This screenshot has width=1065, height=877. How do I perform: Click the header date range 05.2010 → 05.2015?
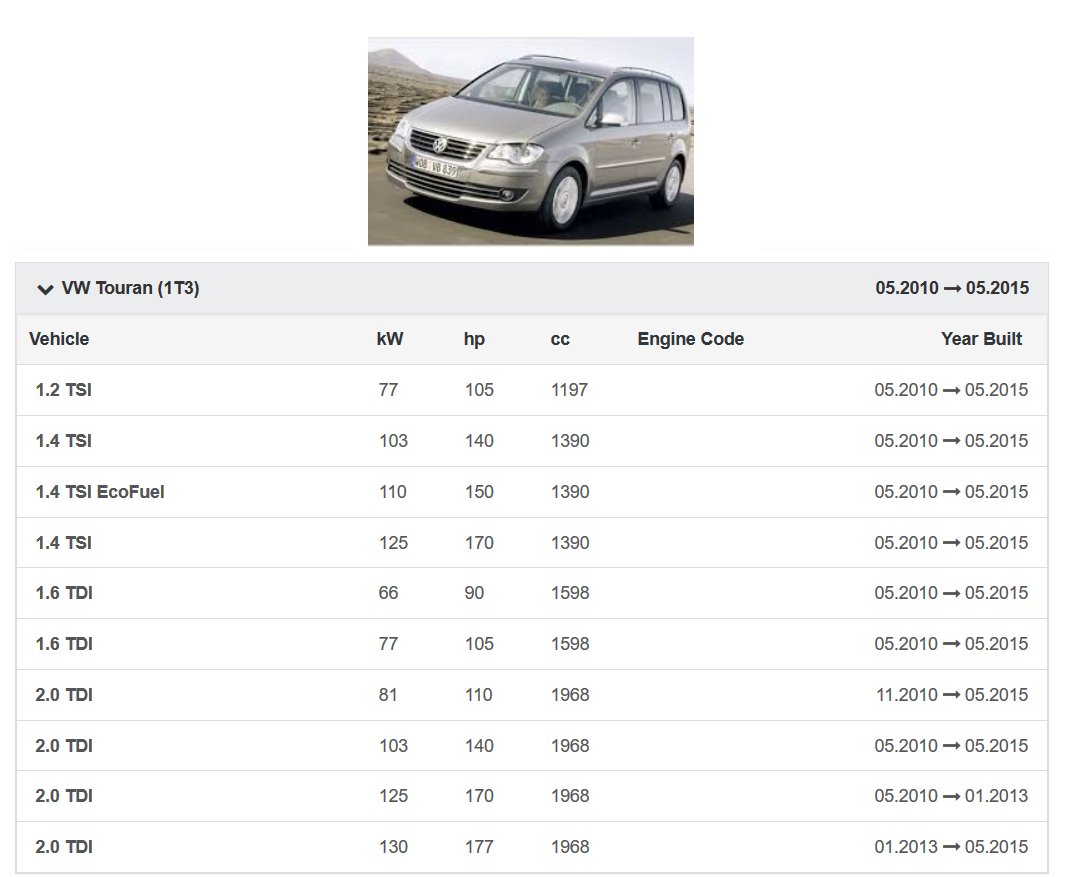(x=952, y=288)
